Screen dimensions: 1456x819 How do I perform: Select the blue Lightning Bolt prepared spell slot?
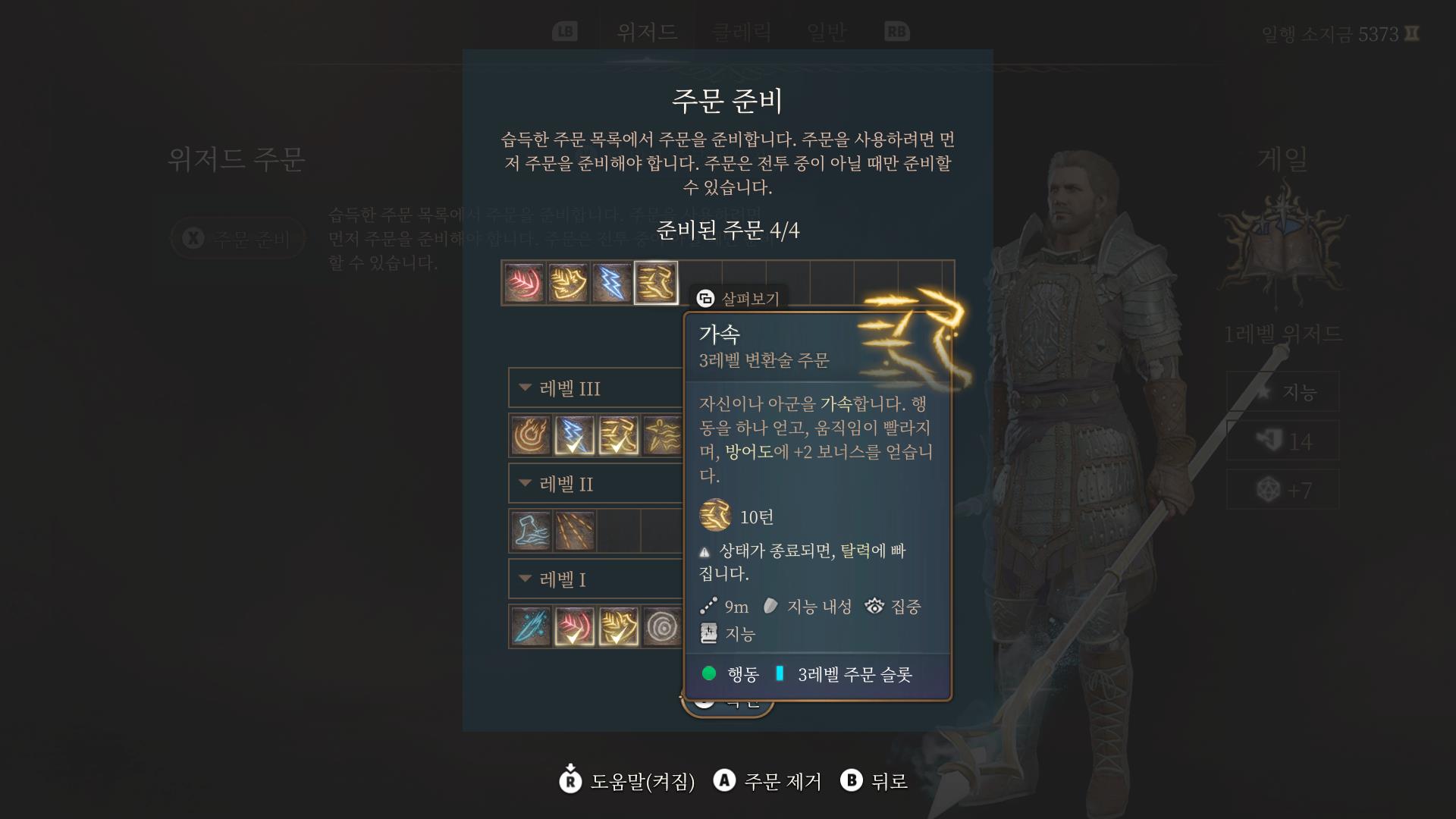point(612,283)
